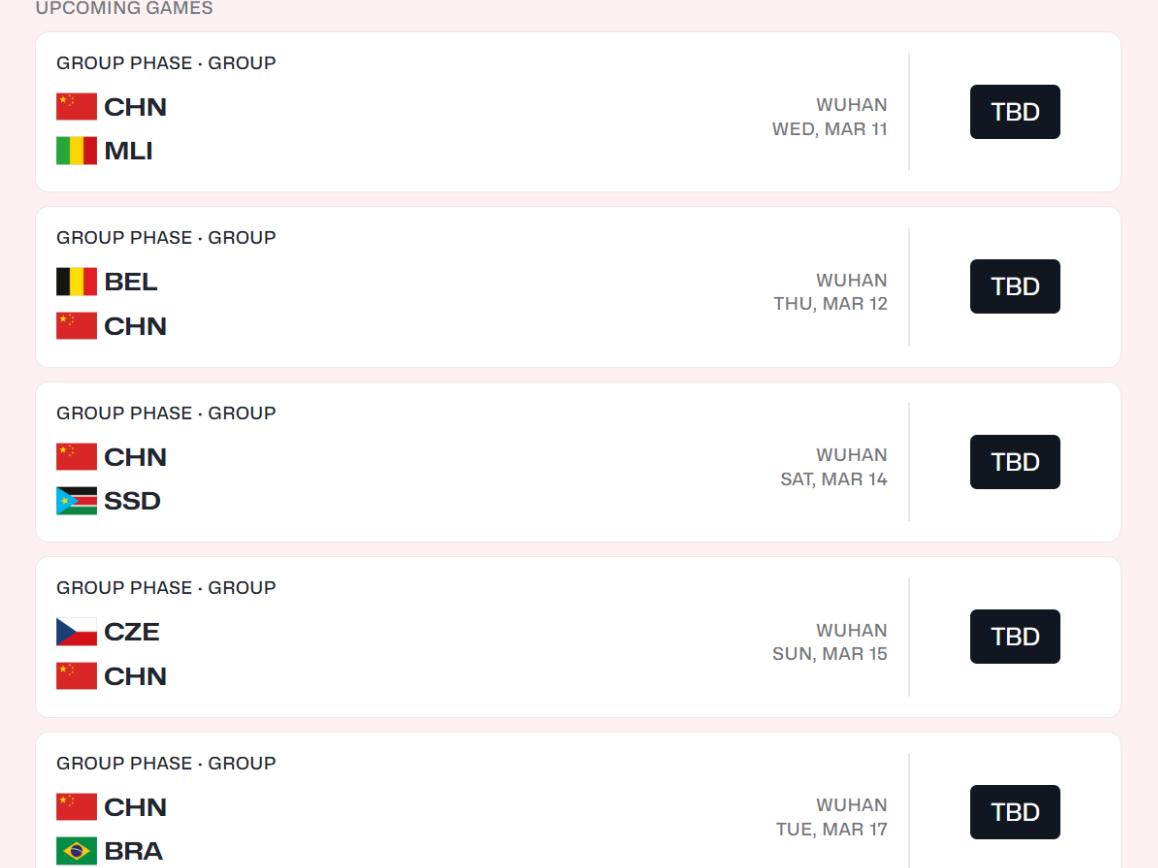Click the Brazil flag icon
The height and width of the screenshot is (868, 1158).
pos(76,851)
